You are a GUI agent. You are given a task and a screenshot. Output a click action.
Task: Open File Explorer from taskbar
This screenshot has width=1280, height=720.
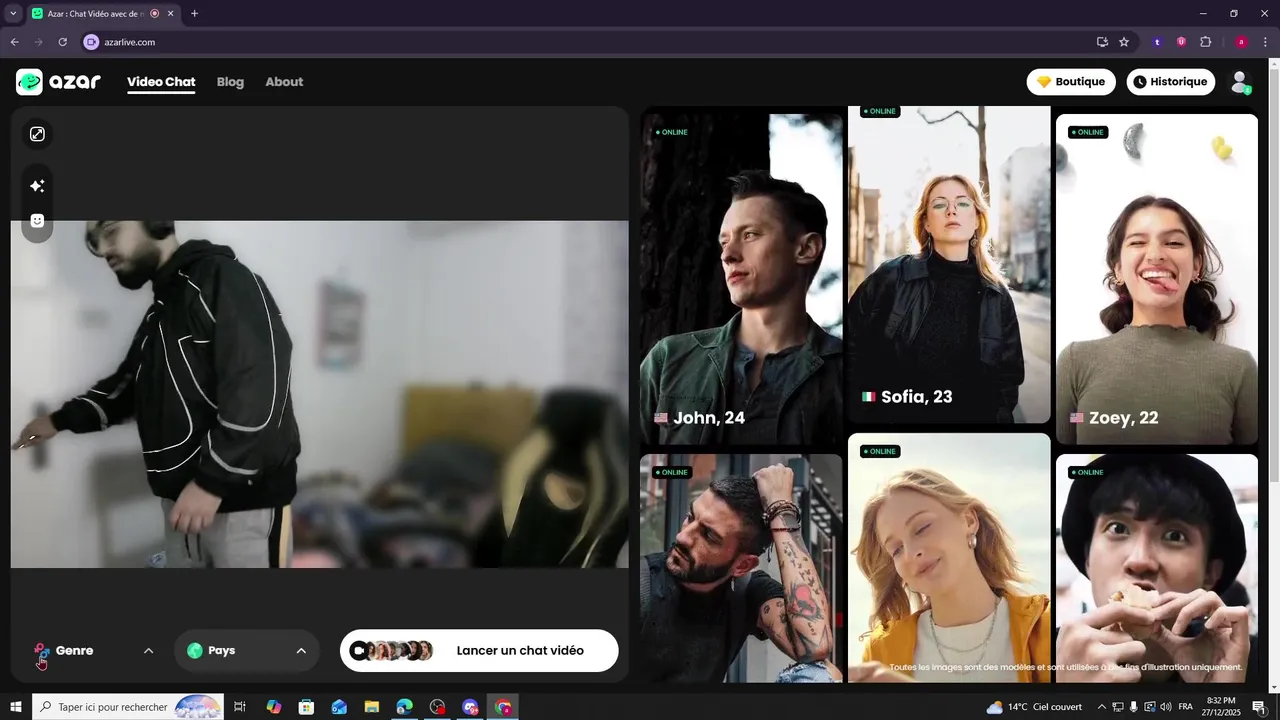[372, 707]
